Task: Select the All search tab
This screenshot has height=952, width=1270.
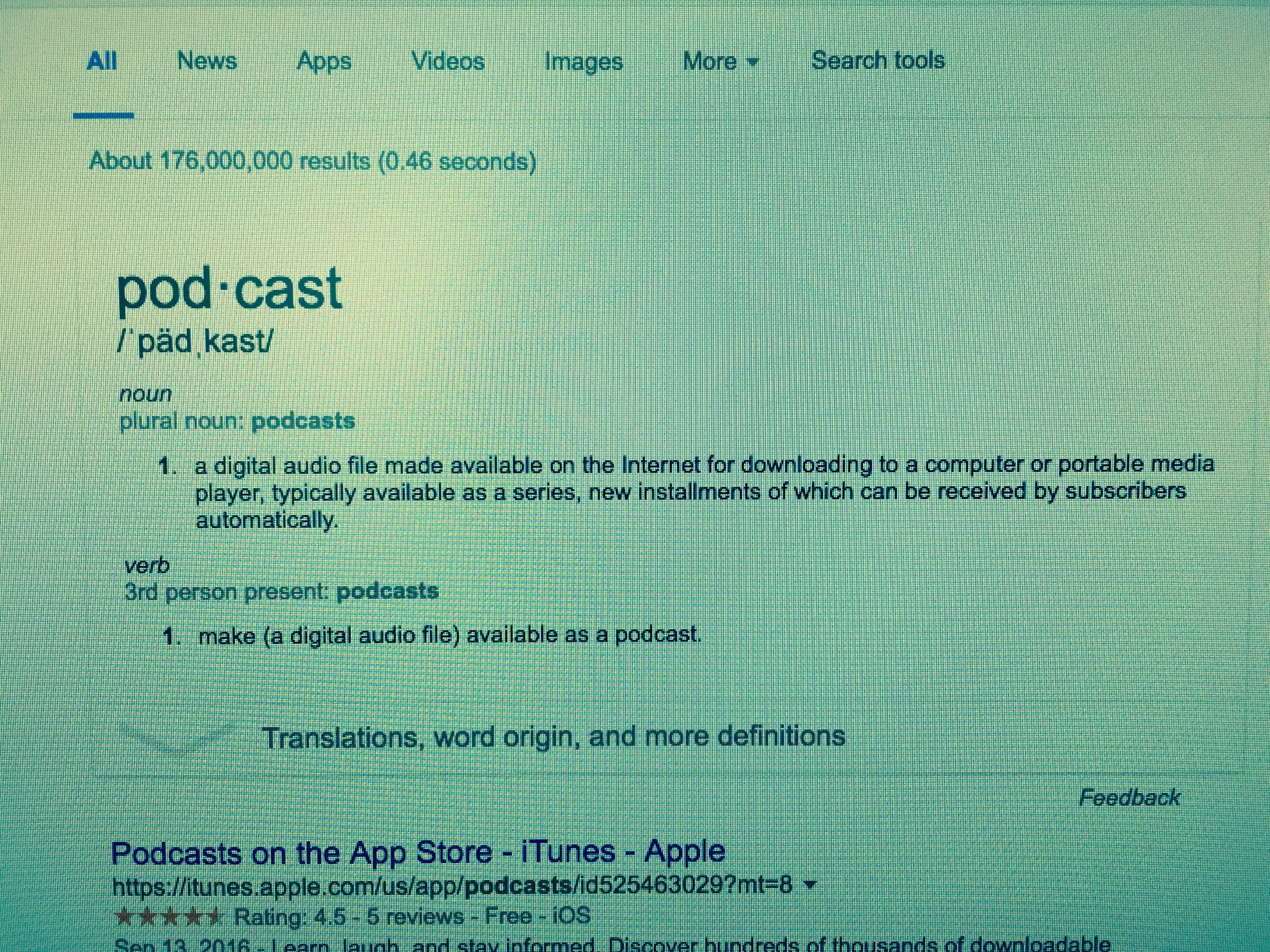Action: [102, 61]
